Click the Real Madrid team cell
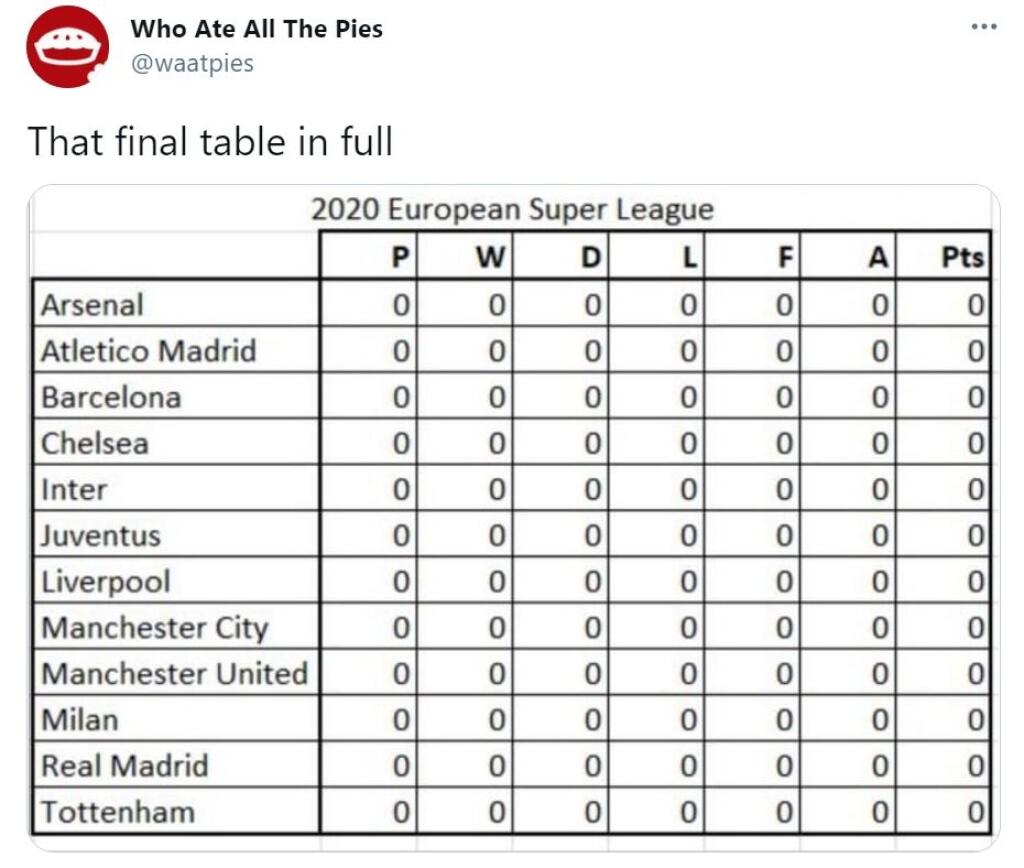 (x=176, y=765)
